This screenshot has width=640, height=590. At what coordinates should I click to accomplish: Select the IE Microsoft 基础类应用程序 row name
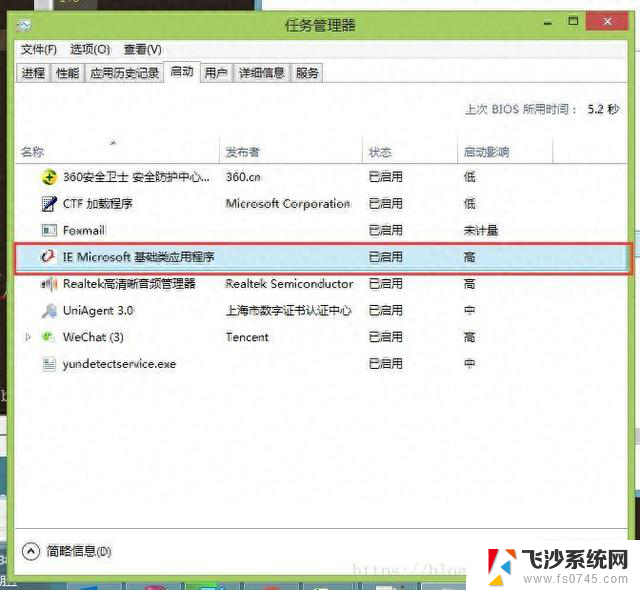pos(138,257)
